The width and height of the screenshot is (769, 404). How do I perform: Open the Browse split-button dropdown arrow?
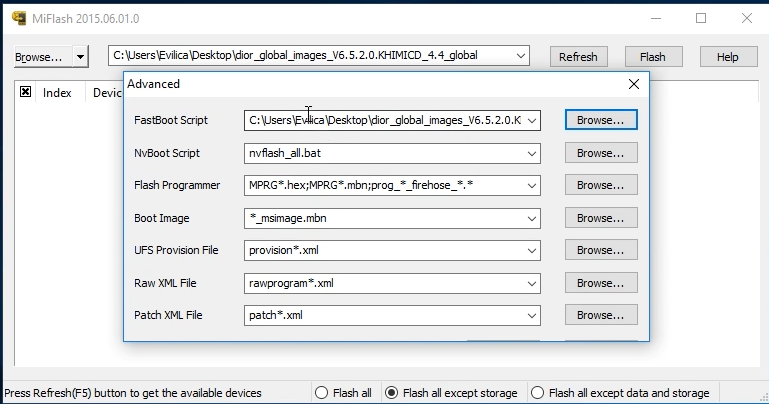click(80, 57)
